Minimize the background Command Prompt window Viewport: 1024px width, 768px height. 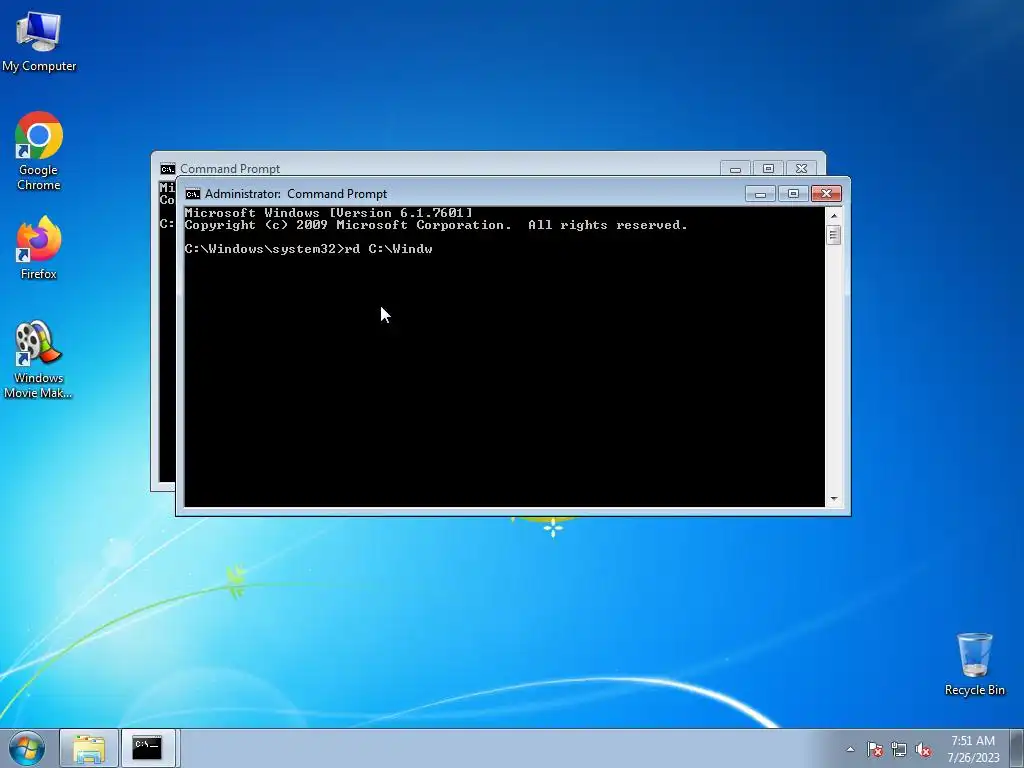735,169
